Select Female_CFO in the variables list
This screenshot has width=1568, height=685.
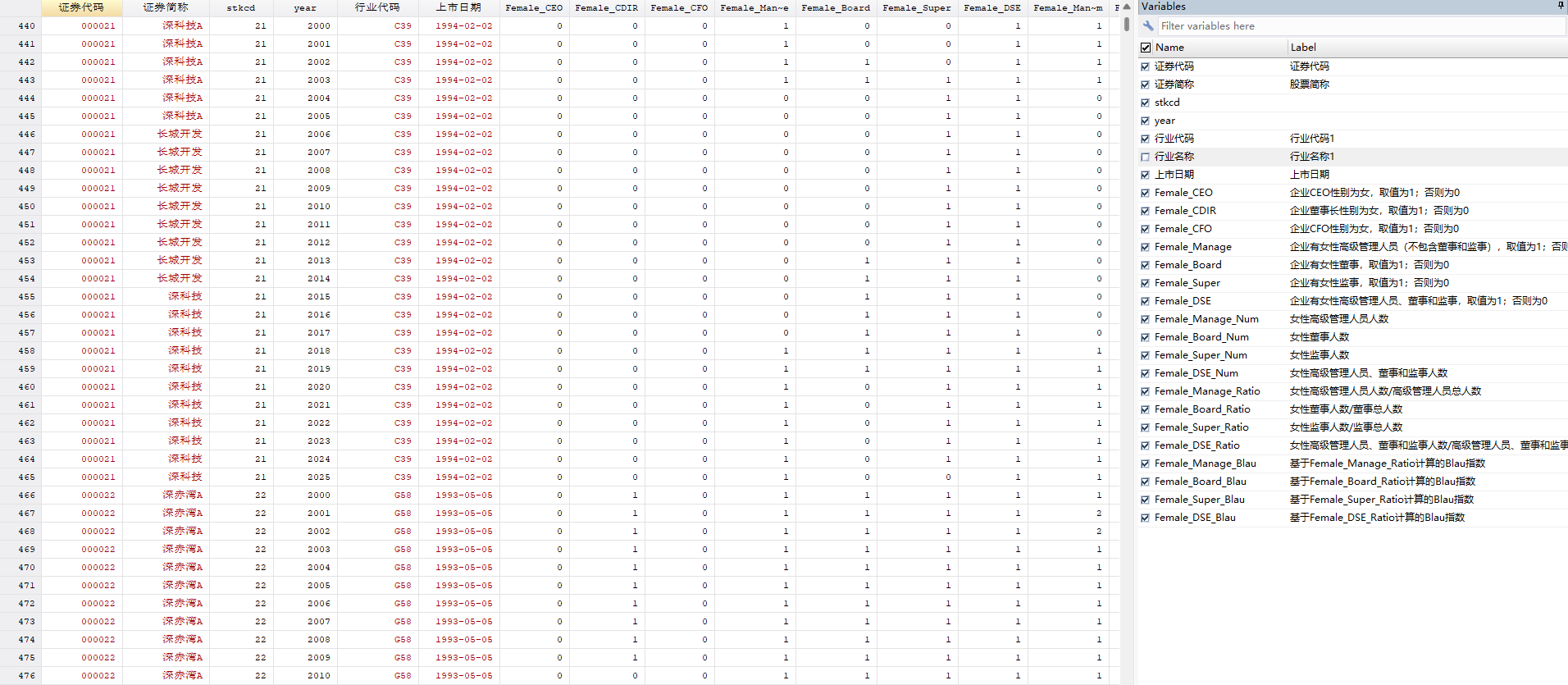(1183, 229)
